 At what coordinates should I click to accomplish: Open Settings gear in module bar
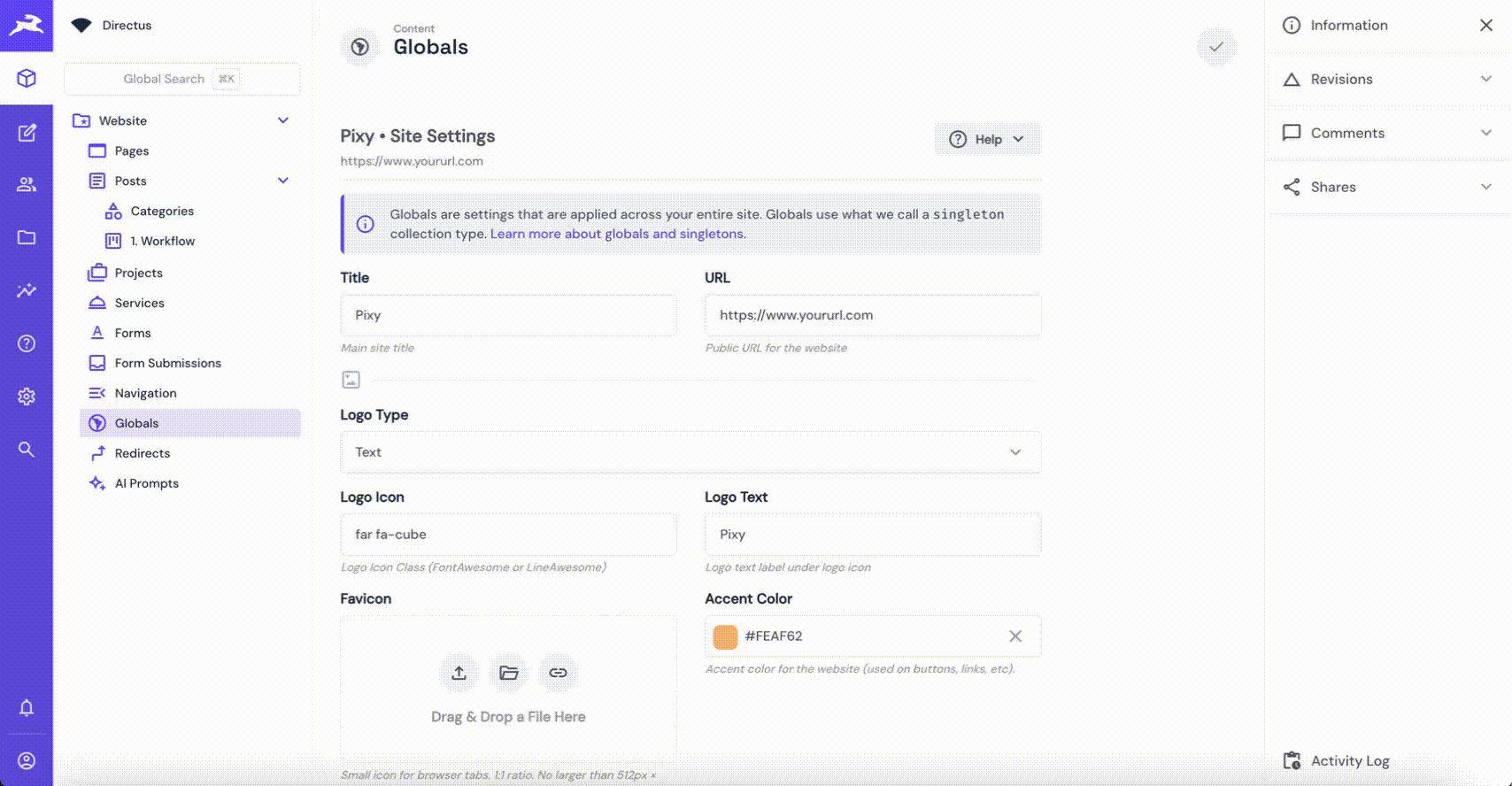tap(27, 397)
